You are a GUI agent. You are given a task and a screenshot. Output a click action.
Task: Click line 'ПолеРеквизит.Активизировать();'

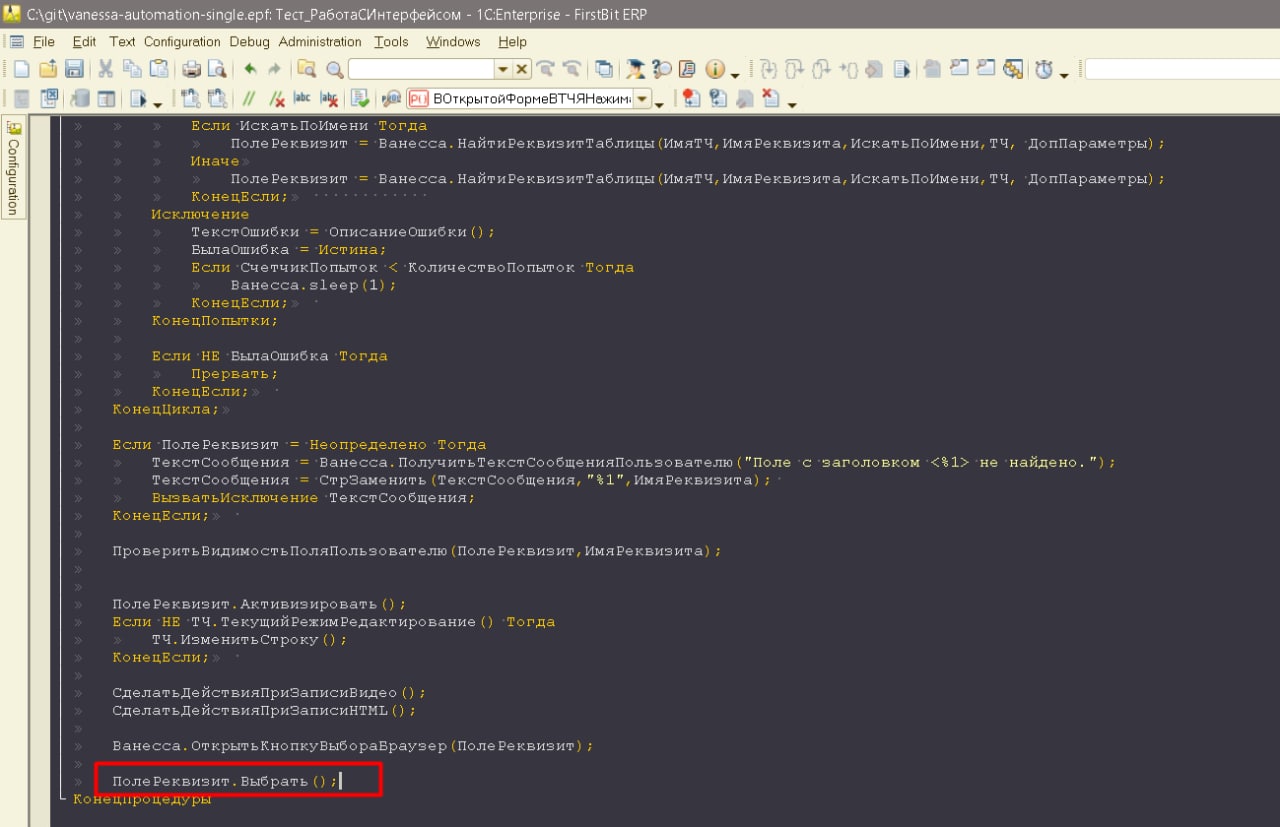pos(260,604)
